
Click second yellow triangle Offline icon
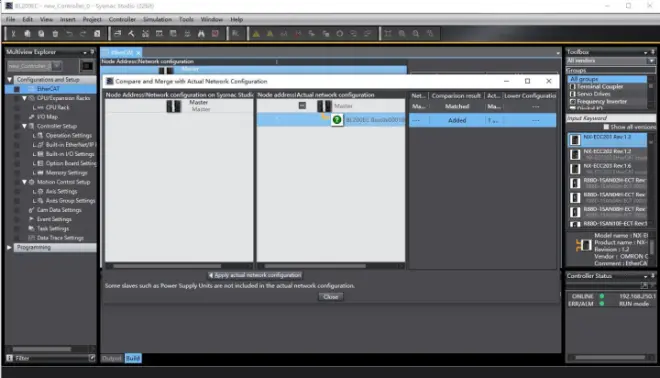270,34
